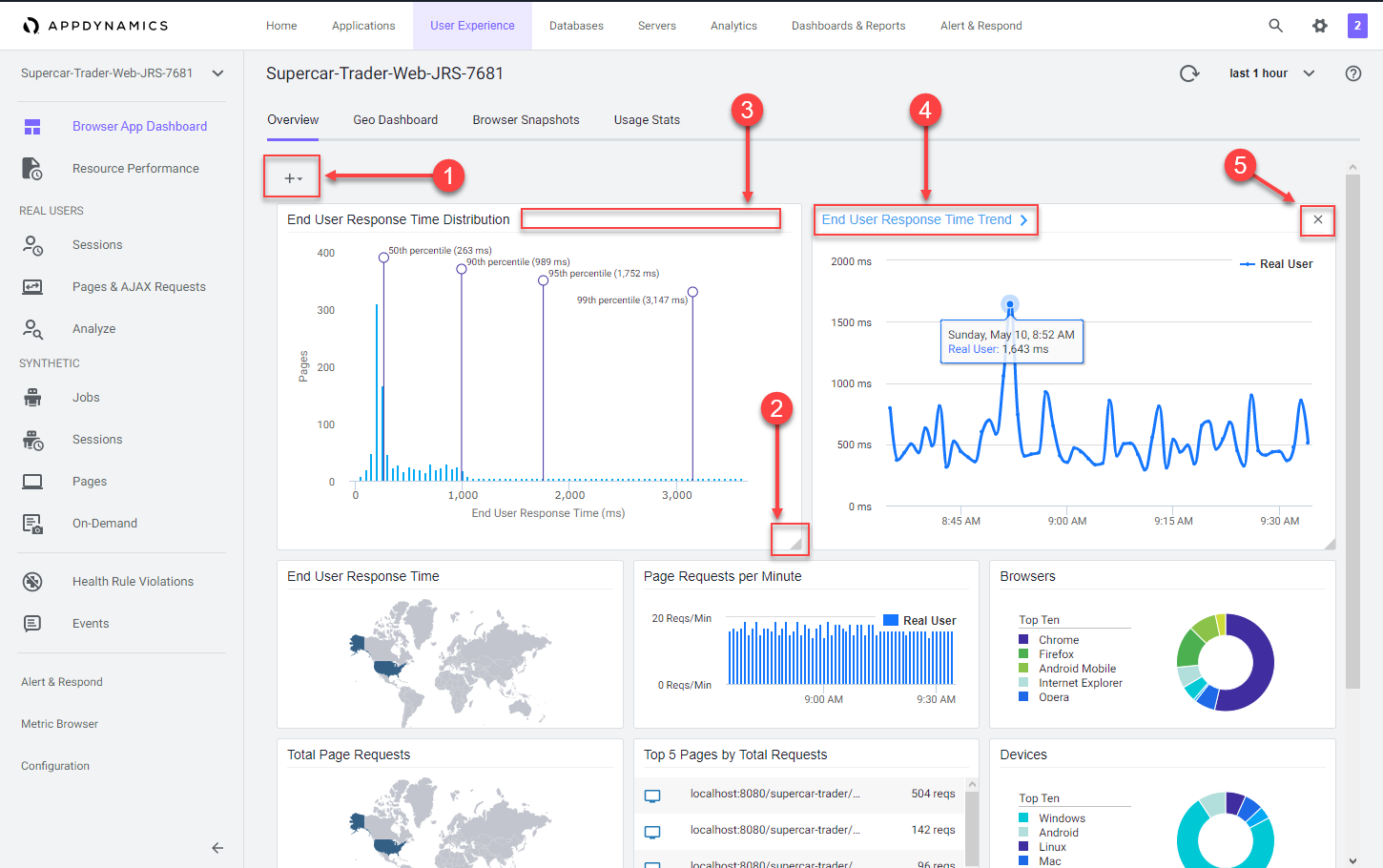Switch to the Browser Snapshots tab
The image size is (1383, 868).
[x=526, y=120]
